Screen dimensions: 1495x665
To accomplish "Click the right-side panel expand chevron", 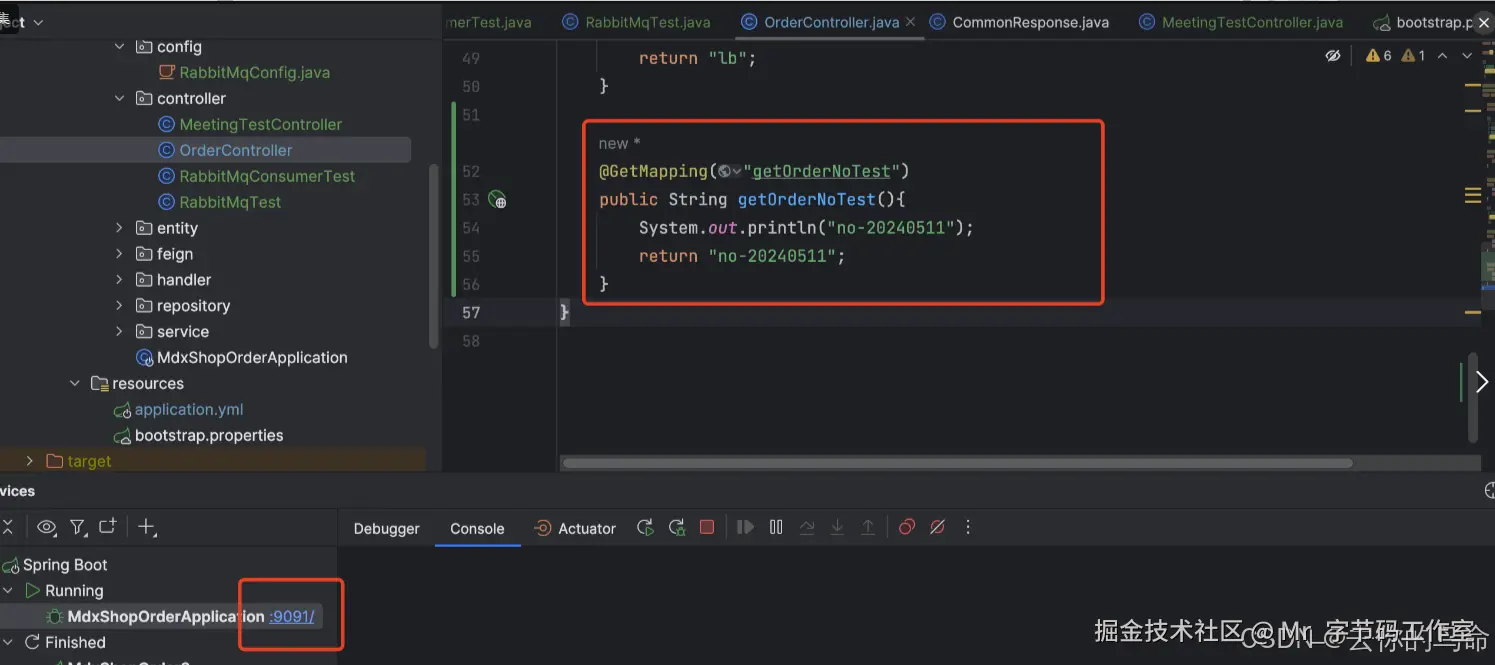I will click(x=1482, y=382).
